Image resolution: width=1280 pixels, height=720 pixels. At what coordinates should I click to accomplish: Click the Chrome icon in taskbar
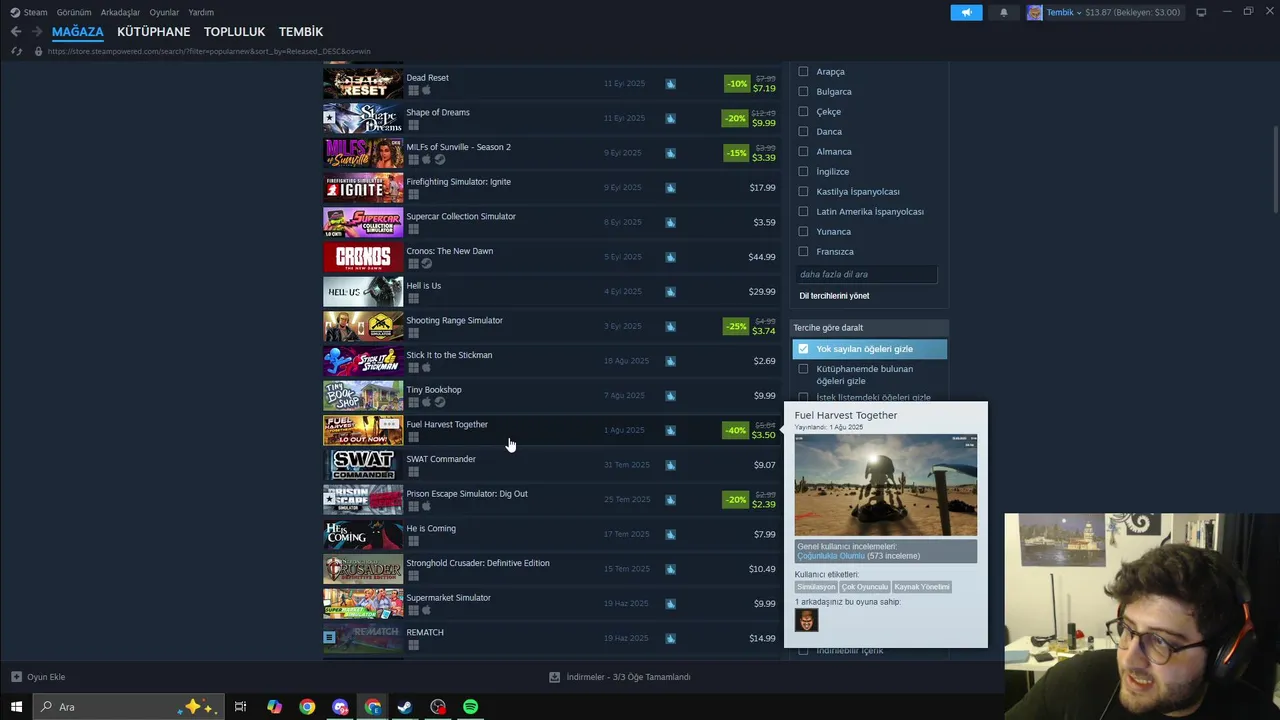pyautogui.click(x=307, y=707)
